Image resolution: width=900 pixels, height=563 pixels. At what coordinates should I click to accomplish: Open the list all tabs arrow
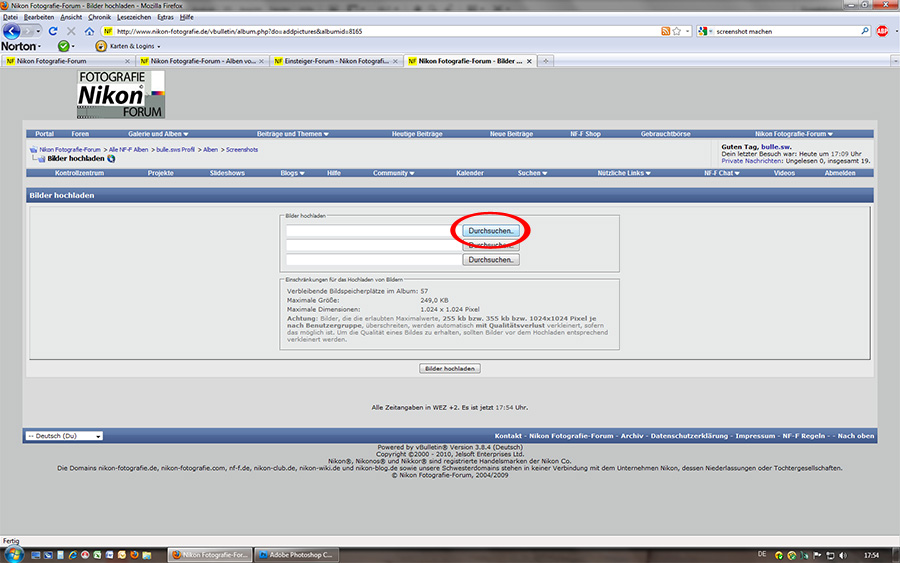click(x=895, y=61)
